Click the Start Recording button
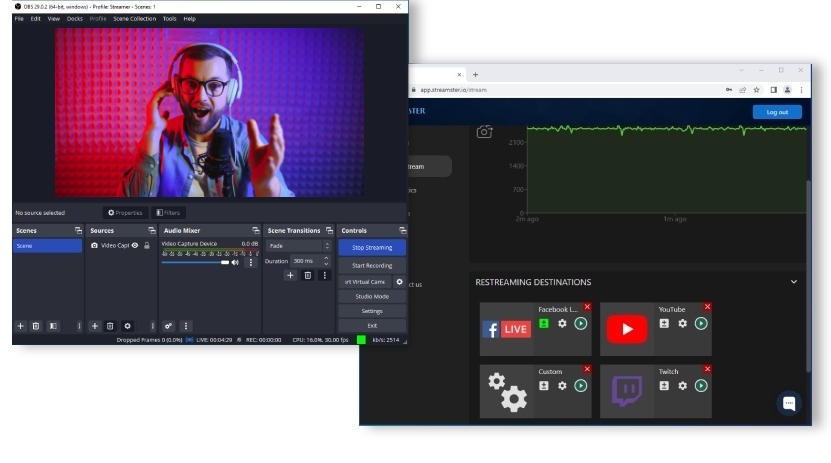This screenshot has width=831, height=463. (x=372, y=265)
